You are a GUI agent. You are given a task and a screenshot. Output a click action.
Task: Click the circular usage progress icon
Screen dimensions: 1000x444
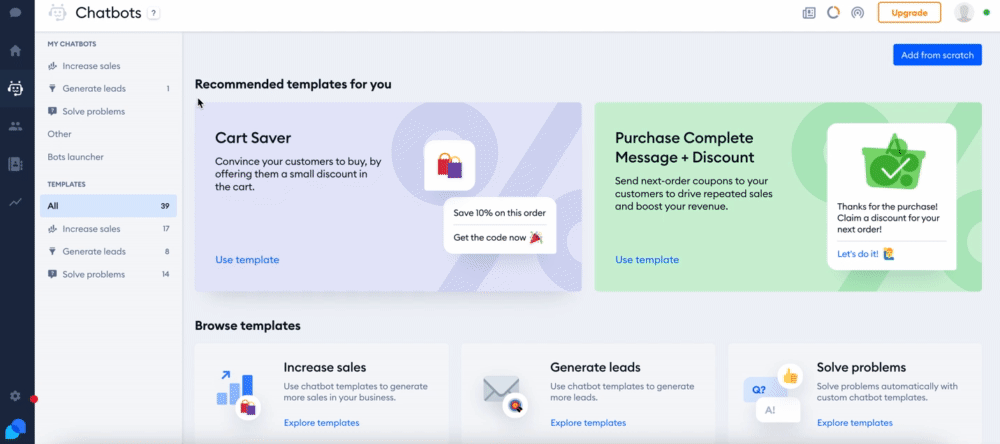click(x=833, y=12)
